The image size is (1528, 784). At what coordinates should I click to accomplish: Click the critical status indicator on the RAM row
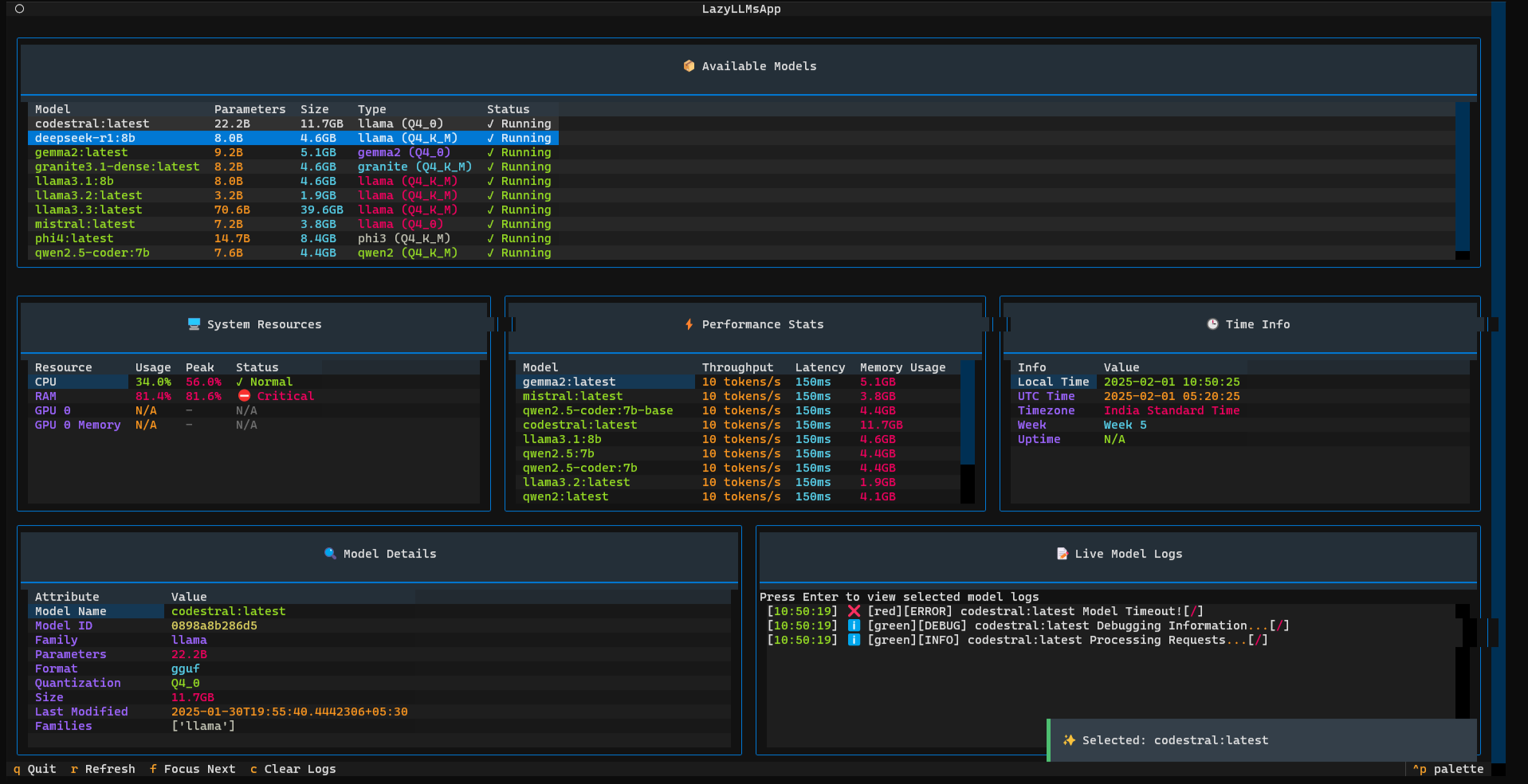pyautogui.click(x=243, y=395)
